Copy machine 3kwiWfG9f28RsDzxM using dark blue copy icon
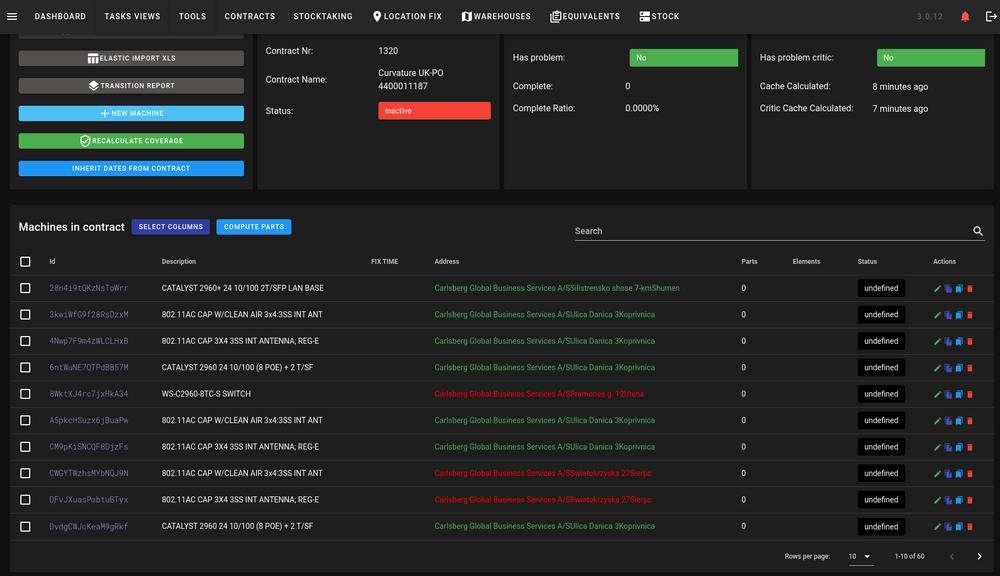1000x576 pixels. tap(948, 315)
